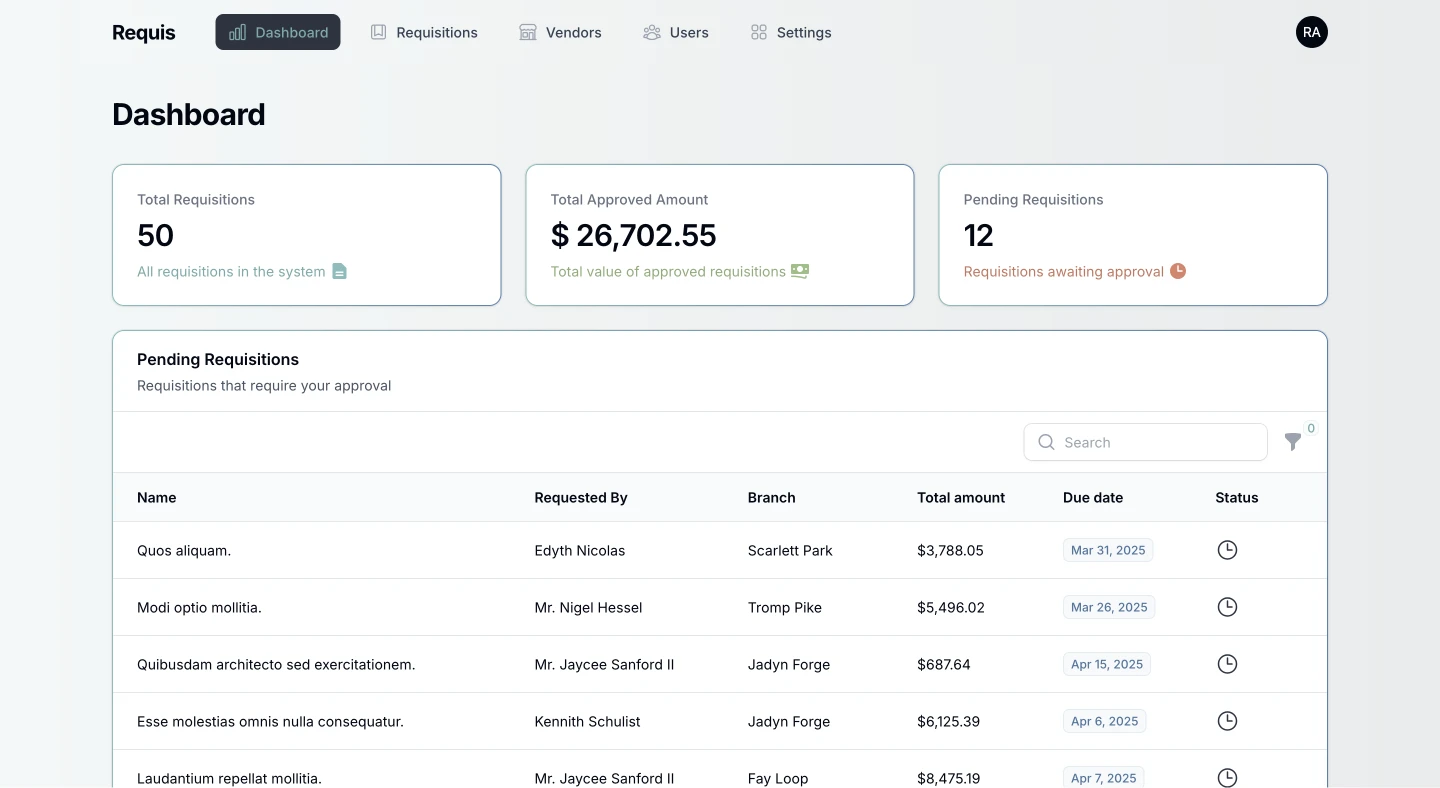This screenshot has width=1440, height=788.
Task: Click the bar chart icon in Dashboard tab
Action: [x=237, y=32]
